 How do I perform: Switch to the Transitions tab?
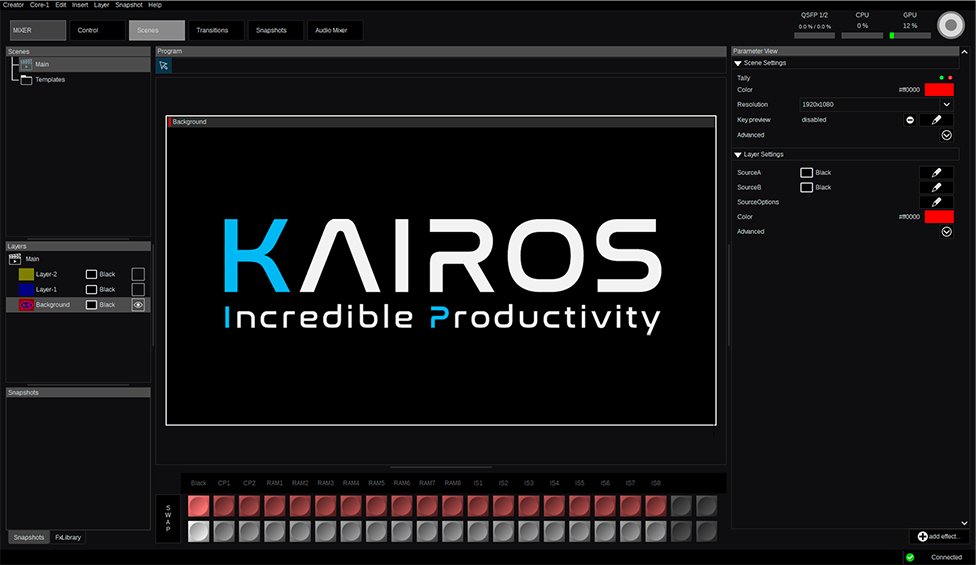click(216, 30)
